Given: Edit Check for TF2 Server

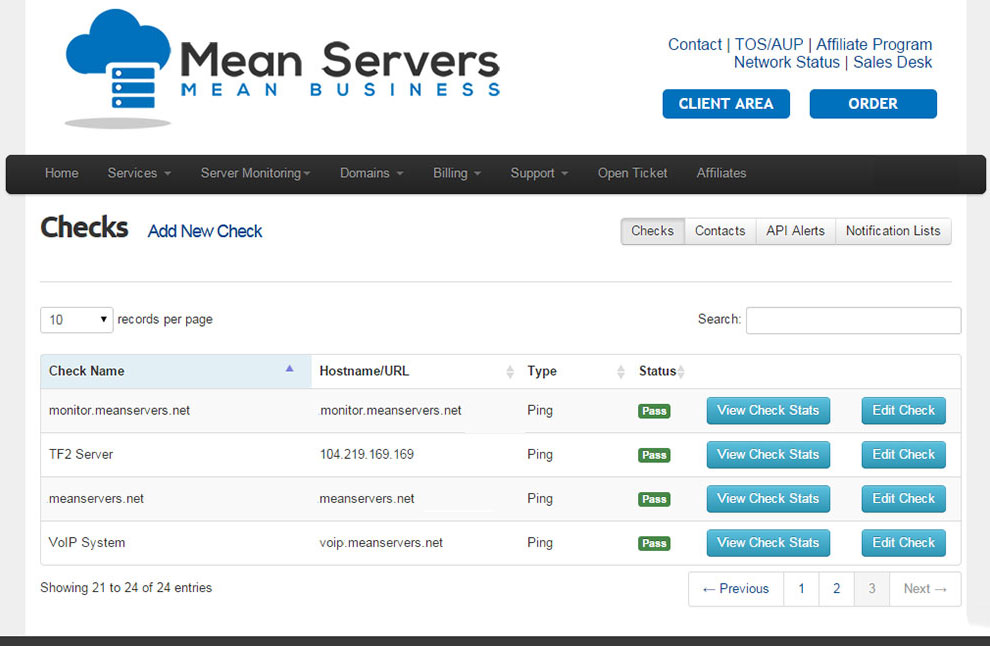Looking at the screenshot, I should pyautogui.click(x=904, y=455).
